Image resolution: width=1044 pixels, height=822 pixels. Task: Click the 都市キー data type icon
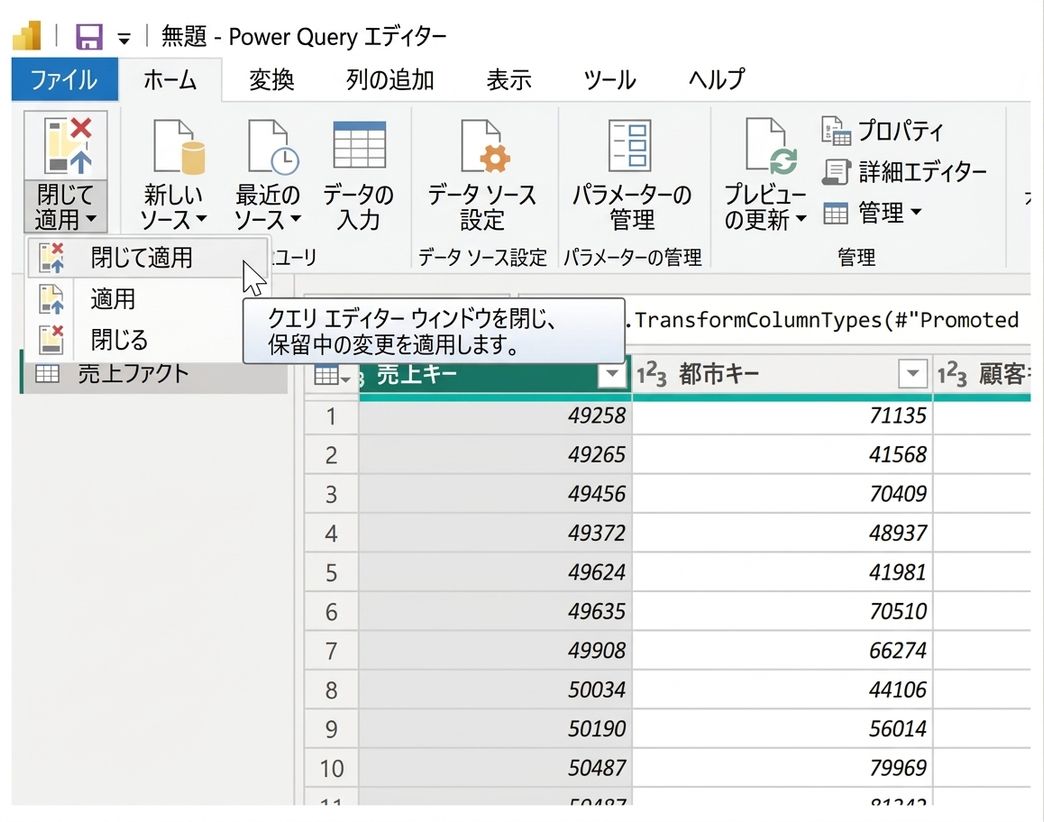pos(651,375)
